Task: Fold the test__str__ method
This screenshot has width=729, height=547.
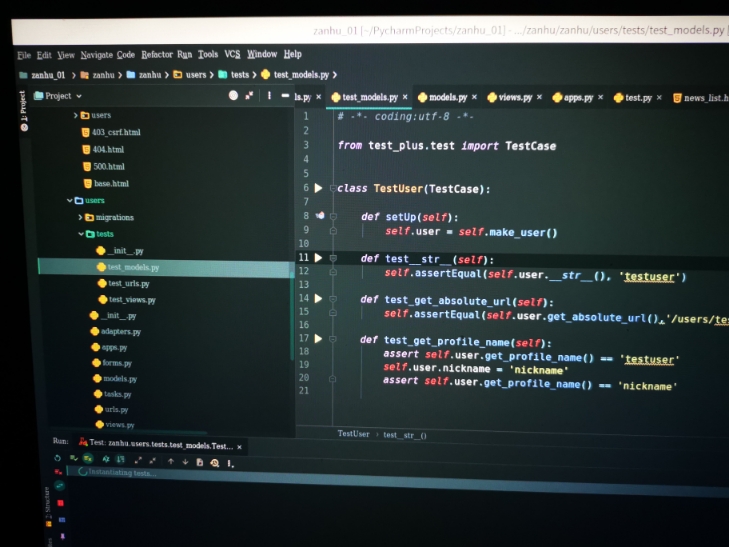Action: coord(333,258)
